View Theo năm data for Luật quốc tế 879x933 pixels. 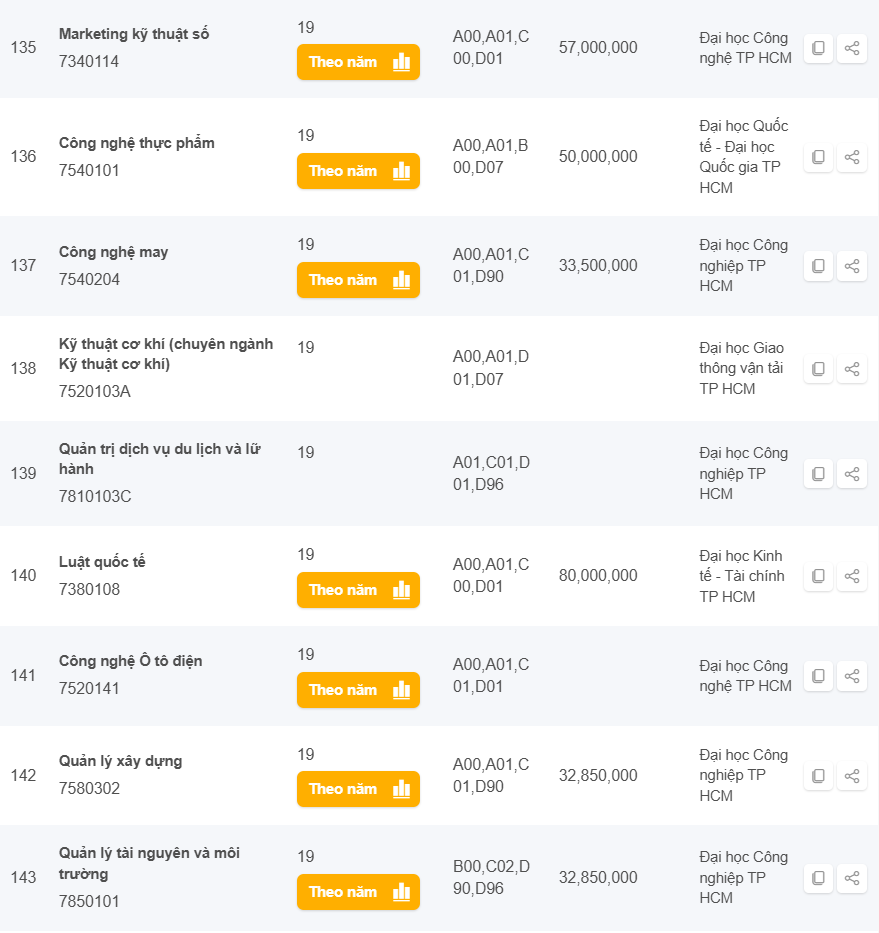[358, 590]
